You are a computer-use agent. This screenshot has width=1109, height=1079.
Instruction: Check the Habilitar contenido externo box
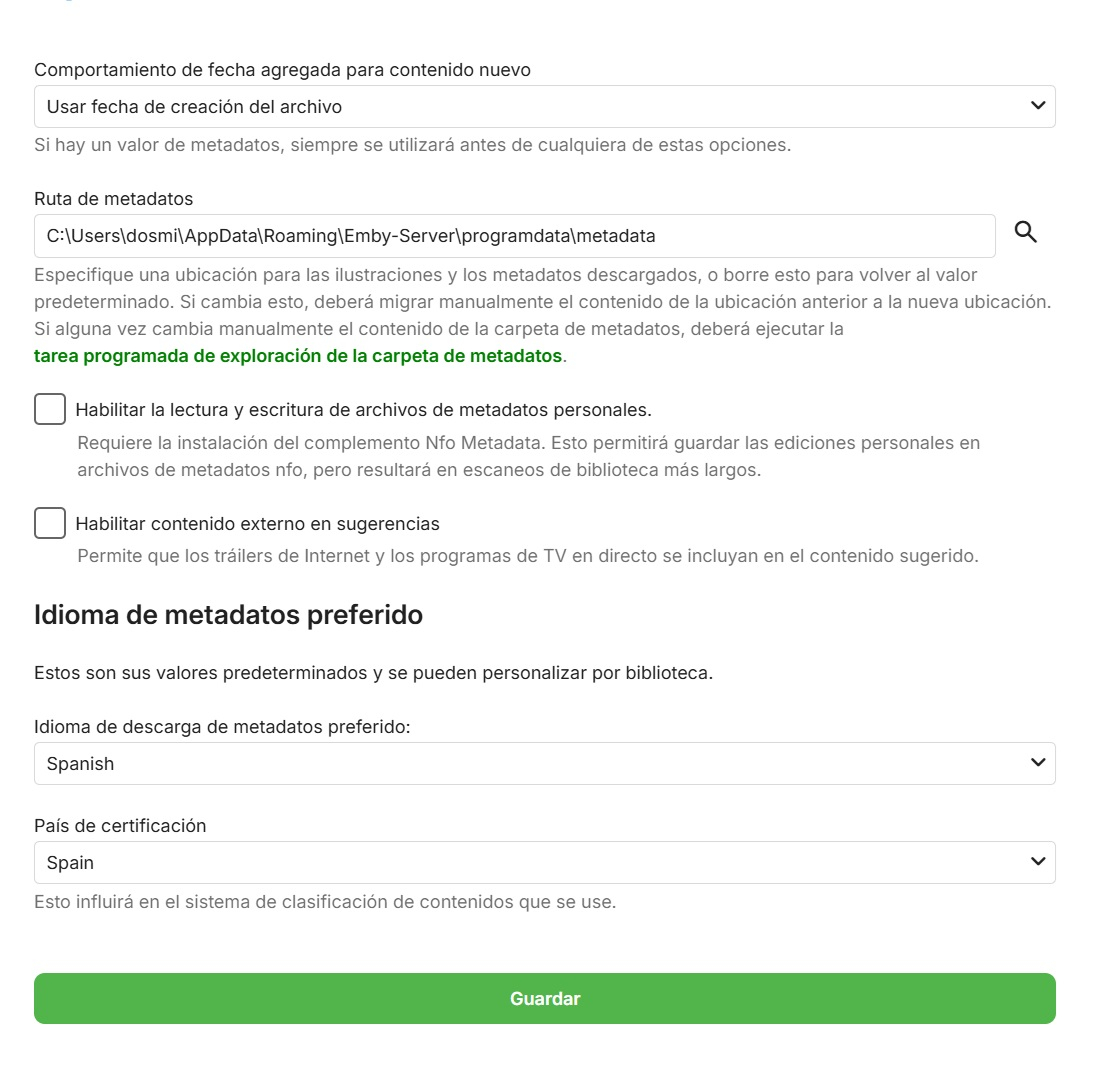(49, 522)
